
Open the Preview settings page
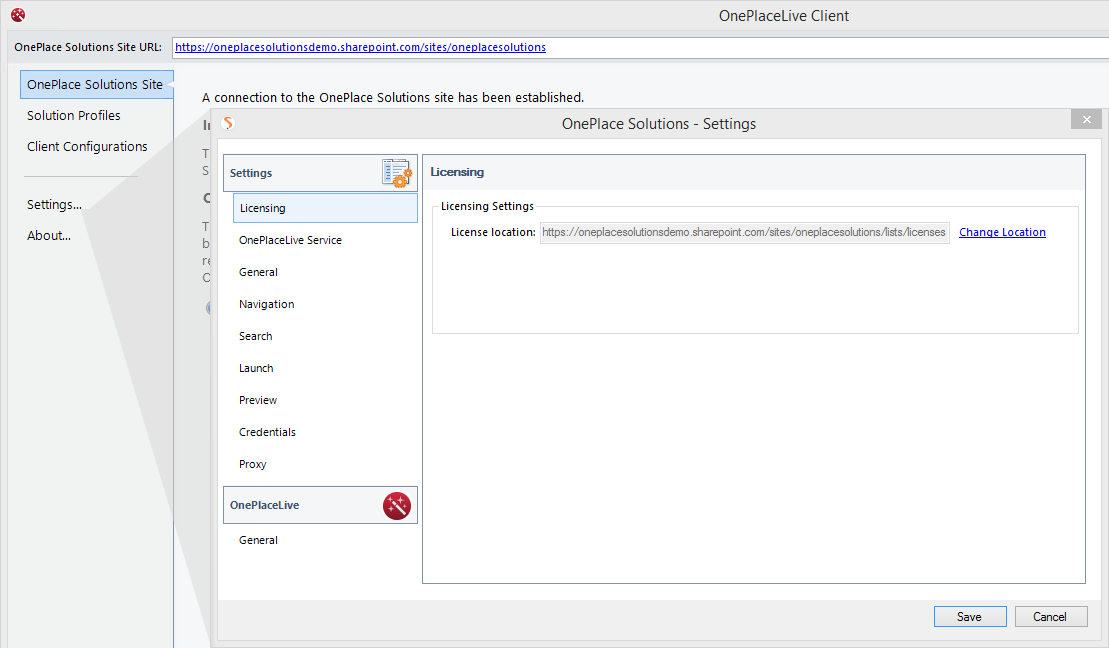click(258, 400)
